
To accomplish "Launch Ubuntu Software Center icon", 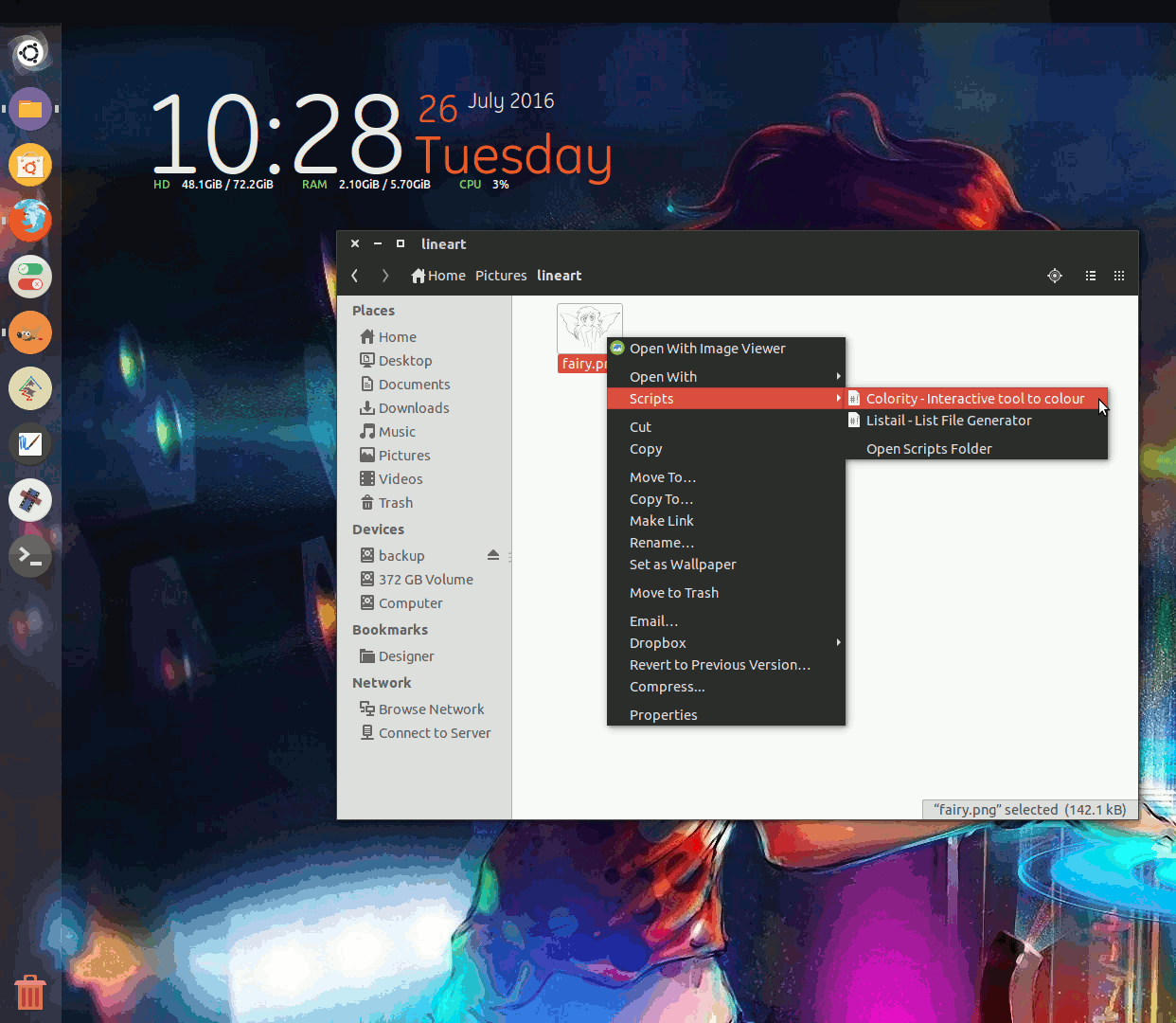I will click(x=30, y=165).
